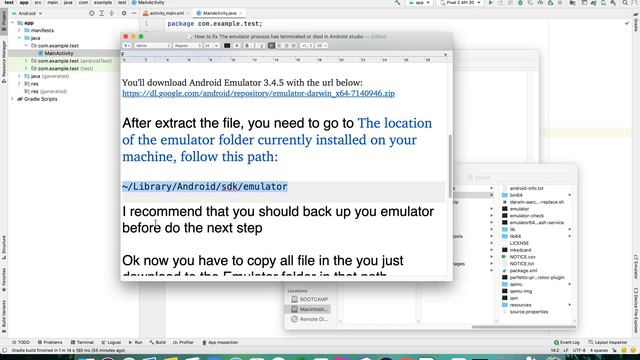
Task: Open the Regular typeface dropdown in TextEdit
Action: coord(187,46)
